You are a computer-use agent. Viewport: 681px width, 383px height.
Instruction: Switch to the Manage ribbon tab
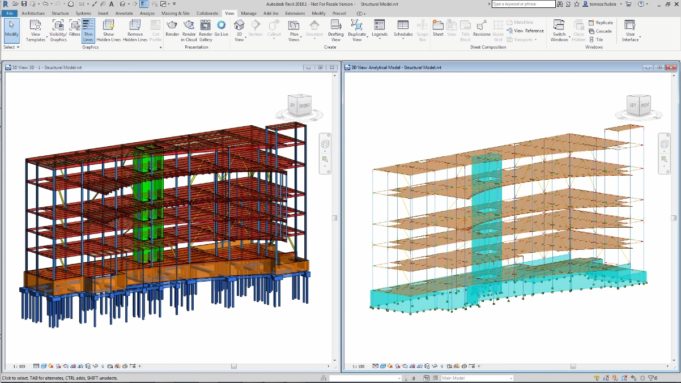pos(248,13)
